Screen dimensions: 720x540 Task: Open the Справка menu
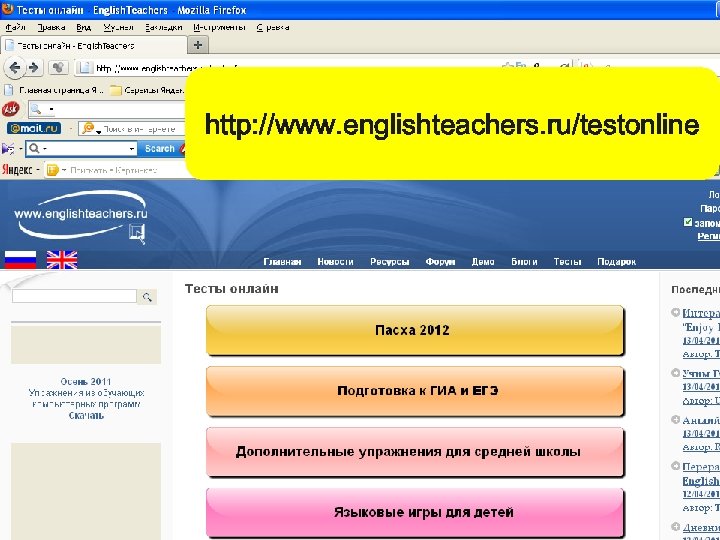click(x=273, y=27)
